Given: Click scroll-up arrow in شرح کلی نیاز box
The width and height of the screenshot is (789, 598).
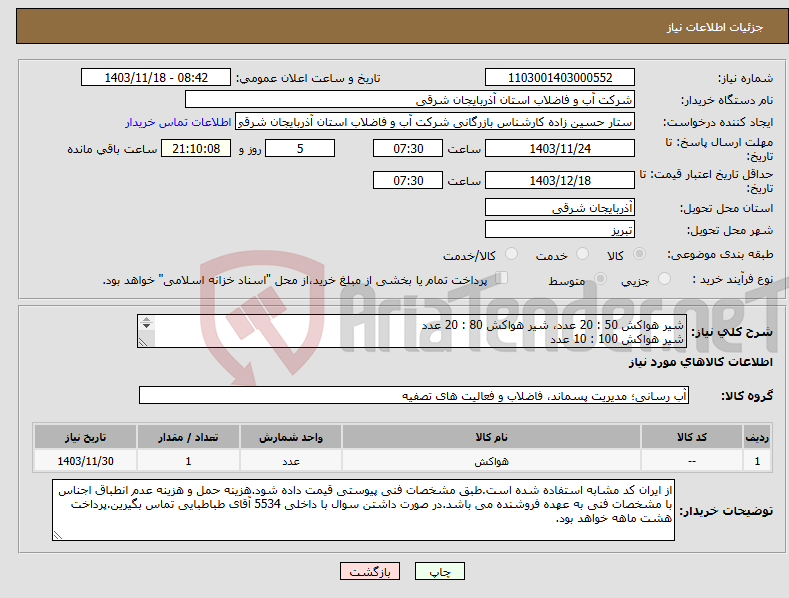Looking at the screenshot, I should pos(146,320).
